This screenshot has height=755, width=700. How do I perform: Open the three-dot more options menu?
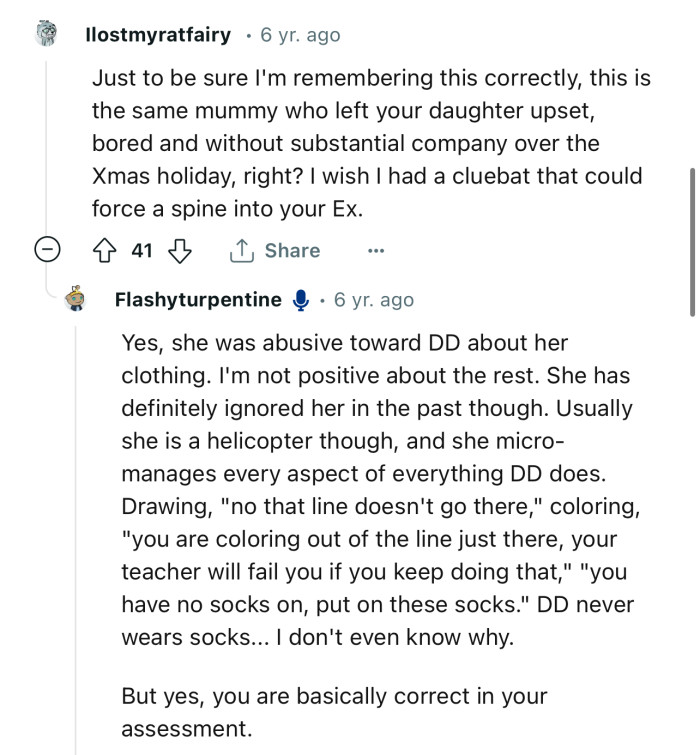point(375,251)
